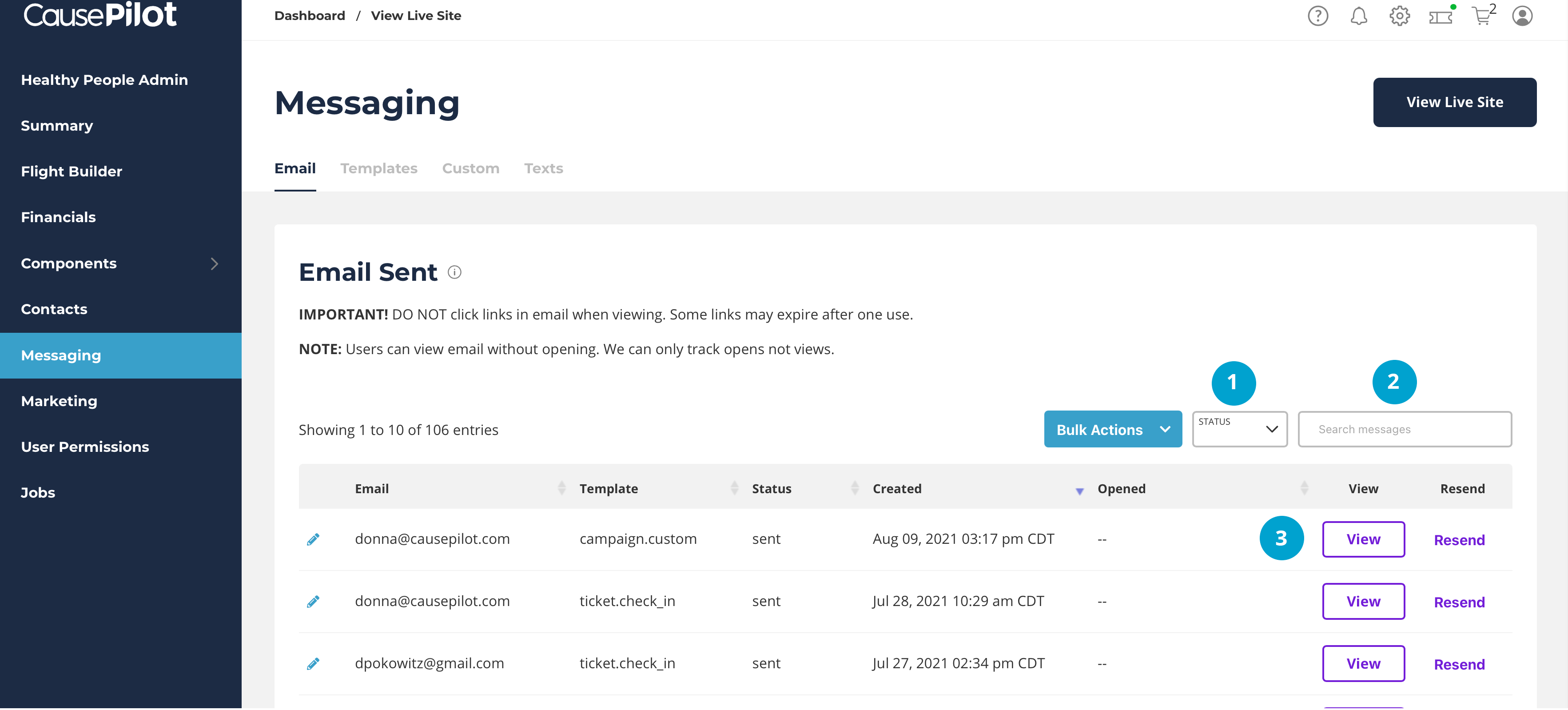Image resolution: width=1568 pixels, height=710 pixels.
Task: Click the notifications bell icon
Action: 1359,16
